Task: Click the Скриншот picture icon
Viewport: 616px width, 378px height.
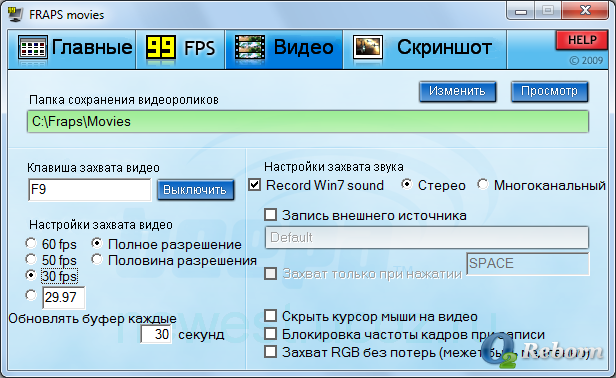Action: [368, 48]
